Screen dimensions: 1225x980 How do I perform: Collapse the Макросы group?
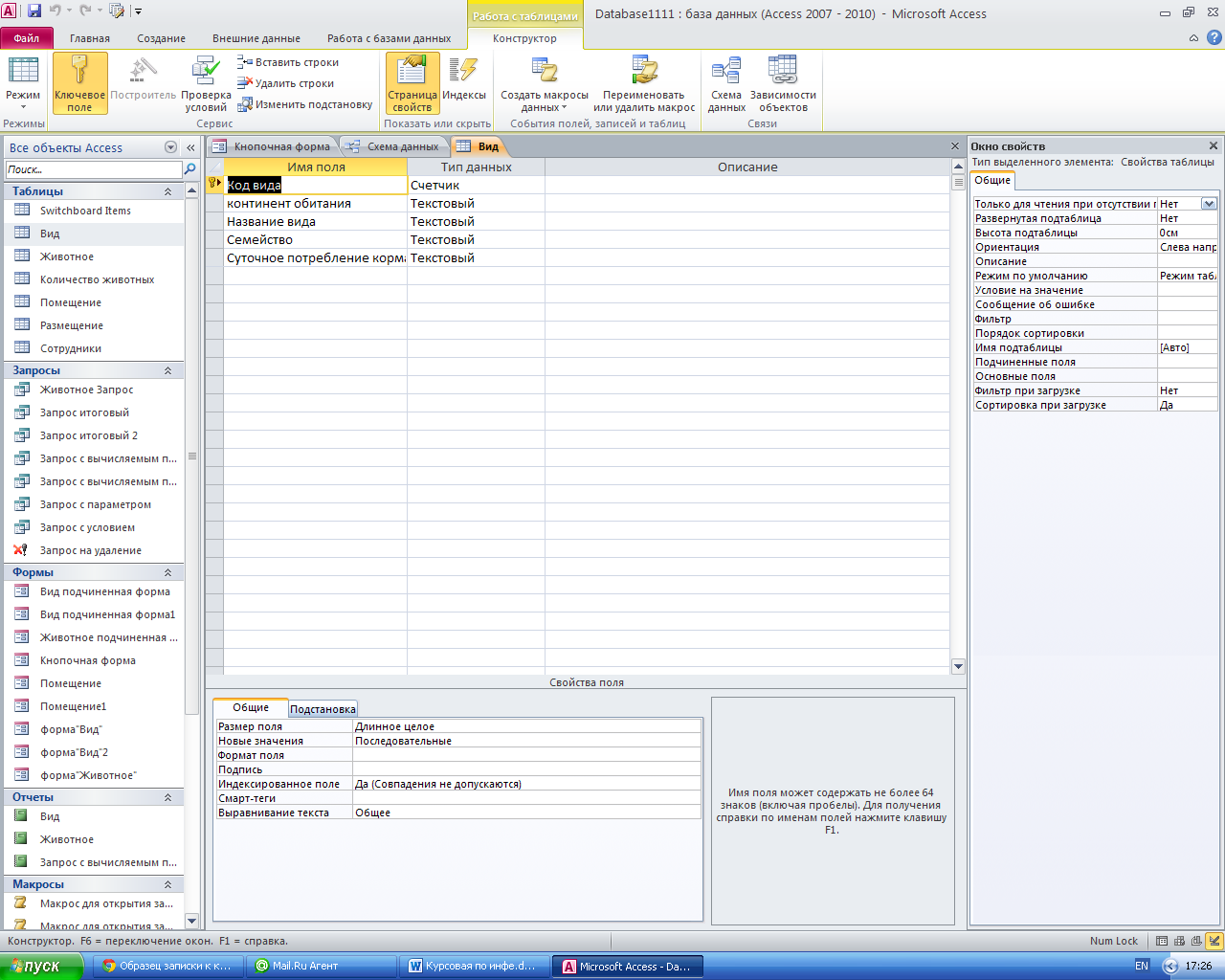(167, 884)
